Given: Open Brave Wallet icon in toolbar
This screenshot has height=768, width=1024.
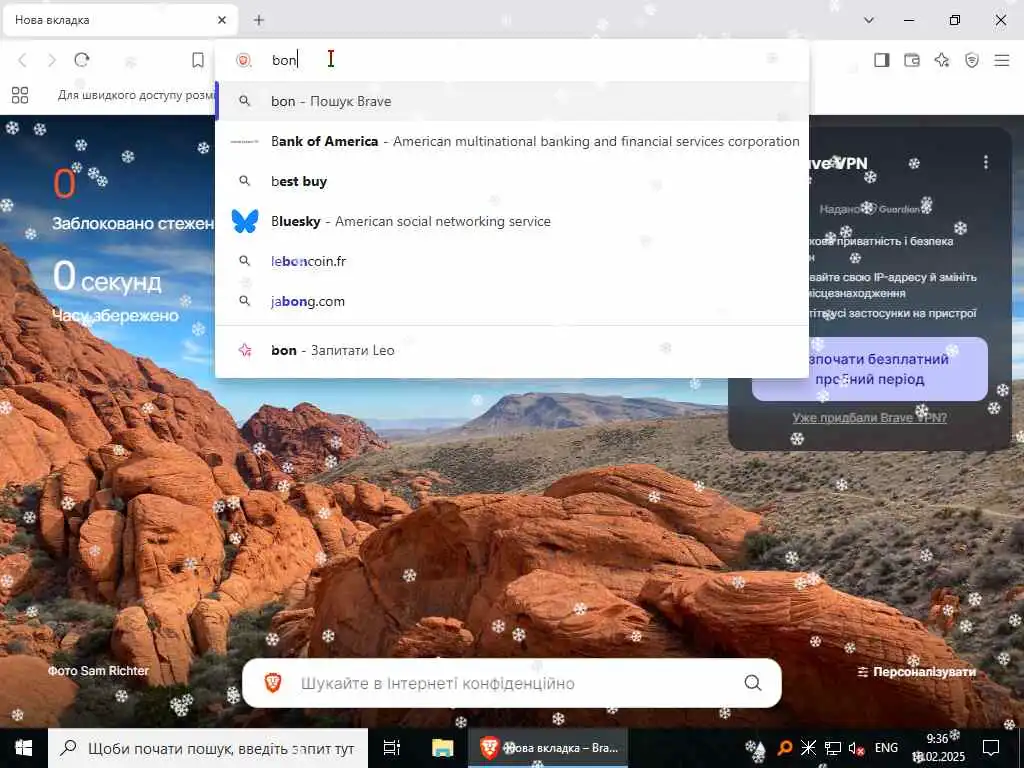Looking at the screenshot, I should pos(912,60).
